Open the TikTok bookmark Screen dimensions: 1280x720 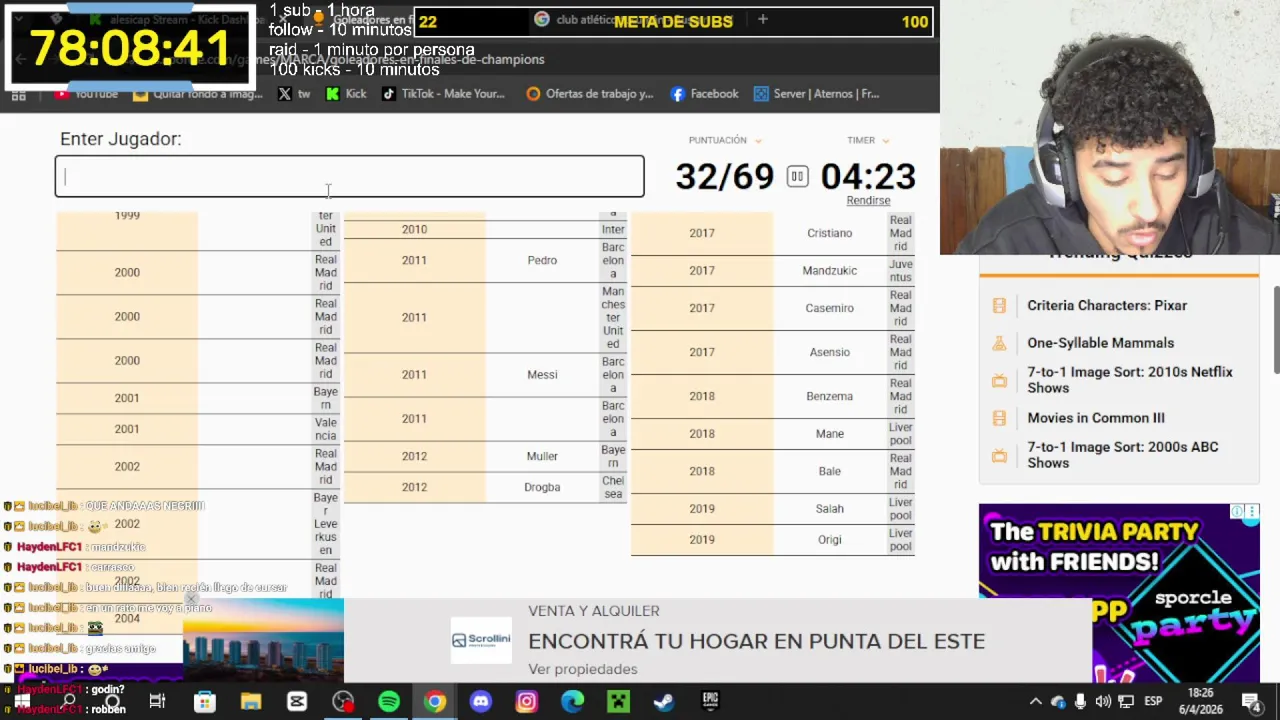[444, 94]
